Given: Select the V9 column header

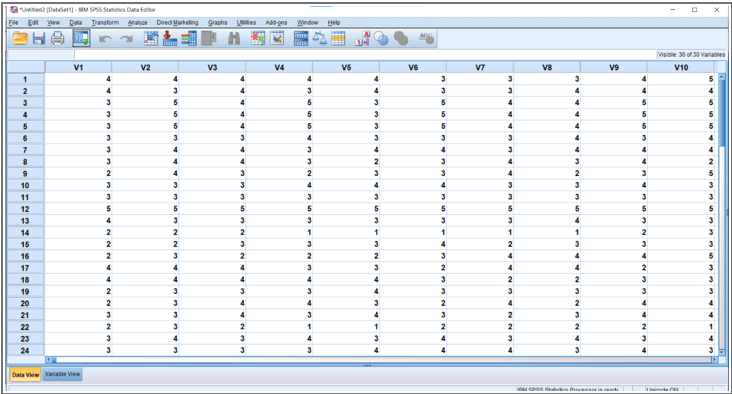Looking at the screenshot, I should tap(614, 68).
